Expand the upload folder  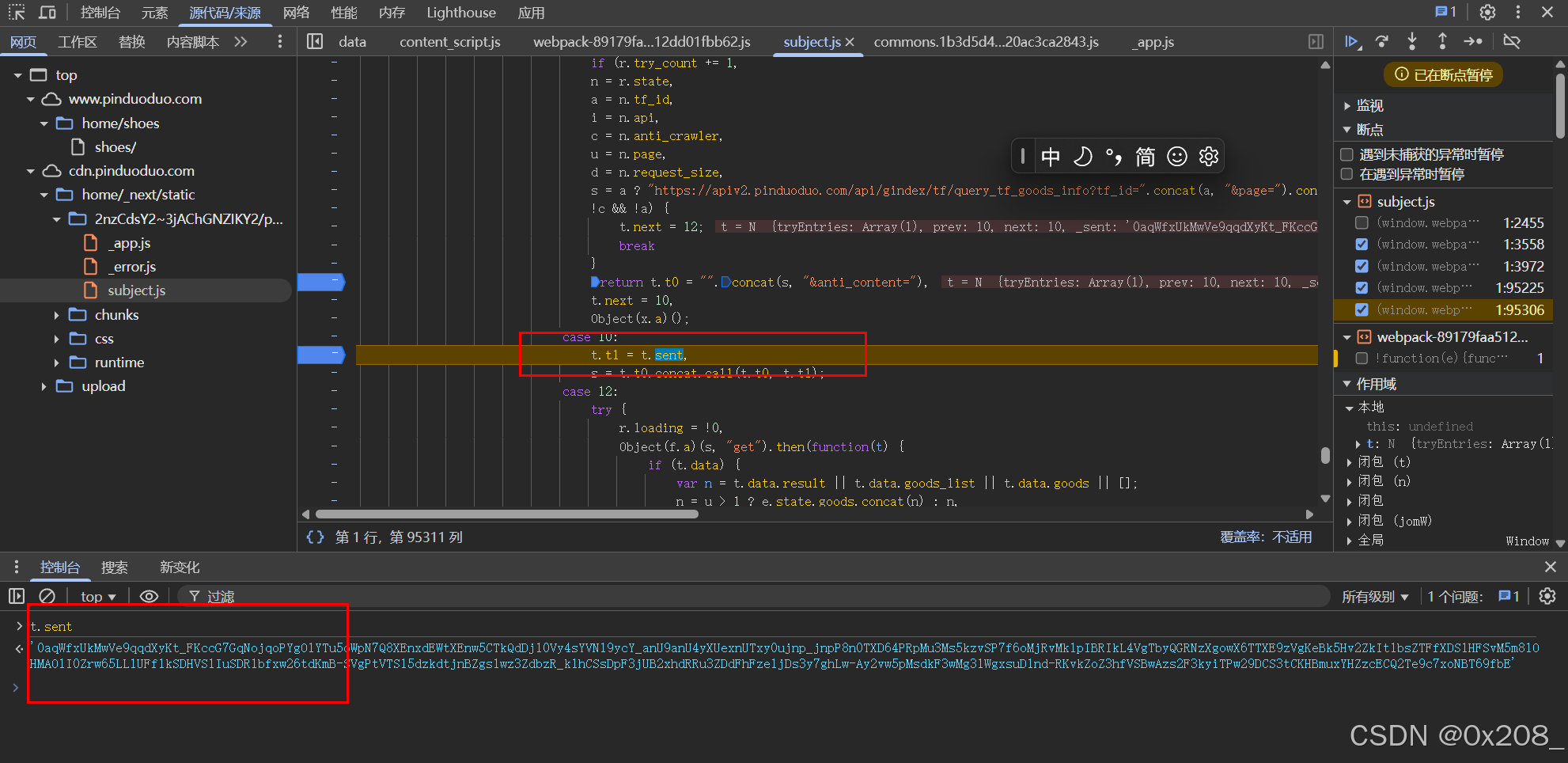[x=44, y=386]
